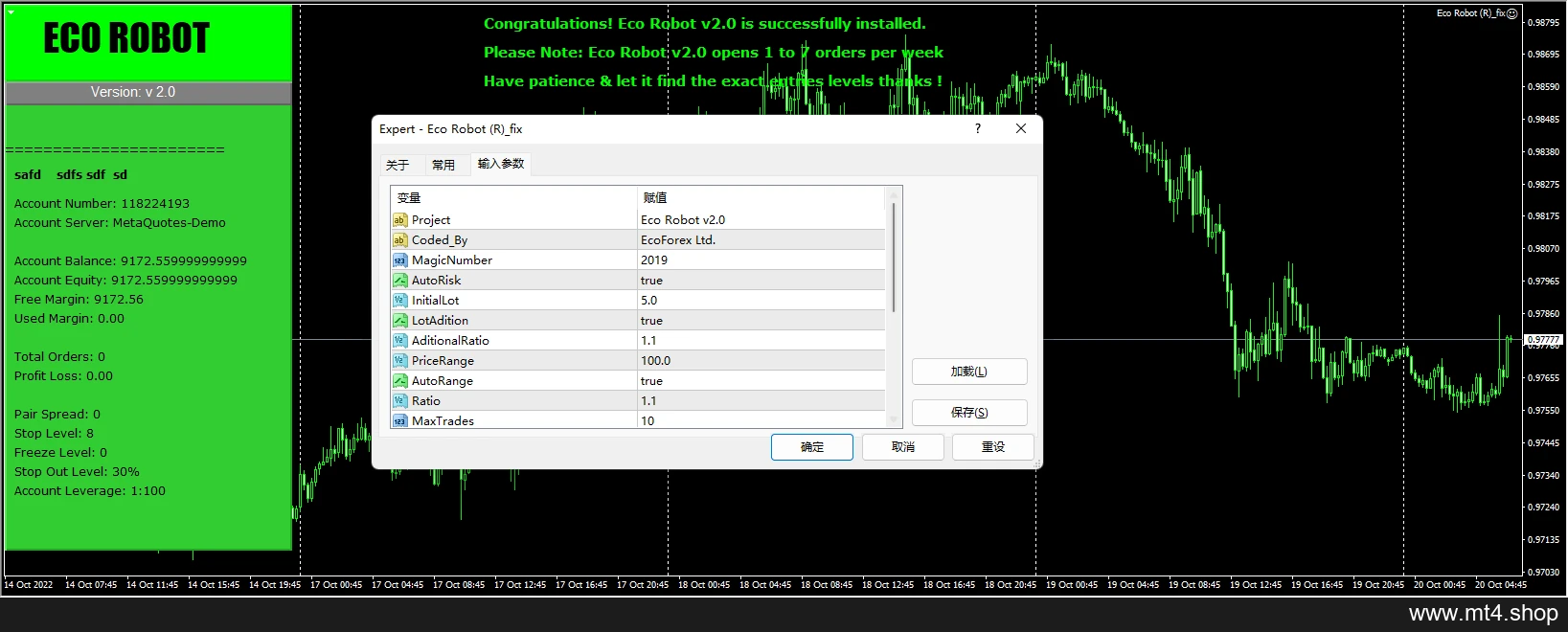Click the 重设 reset button
Viewport: 1568px width, 632px height.
pyautogui.click(x=993, y=447)
